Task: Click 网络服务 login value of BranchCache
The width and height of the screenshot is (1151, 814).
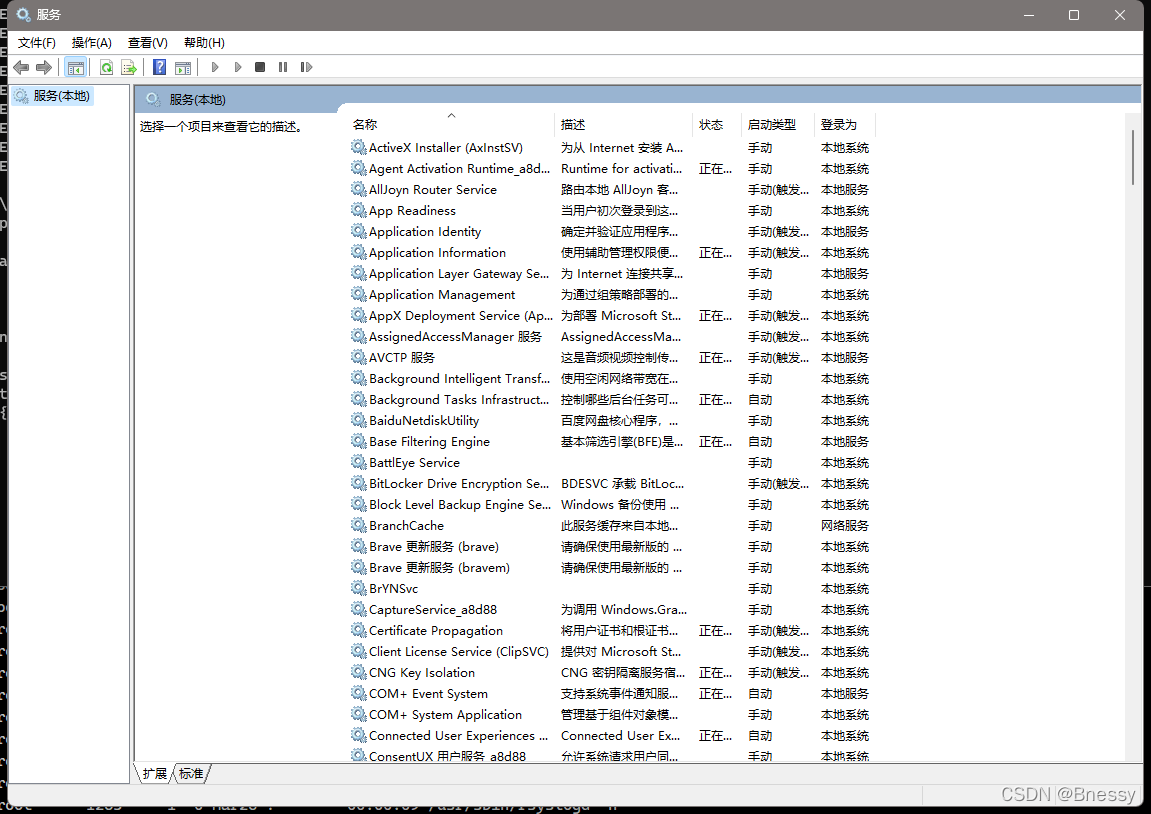Action: [x=845, y=526]
